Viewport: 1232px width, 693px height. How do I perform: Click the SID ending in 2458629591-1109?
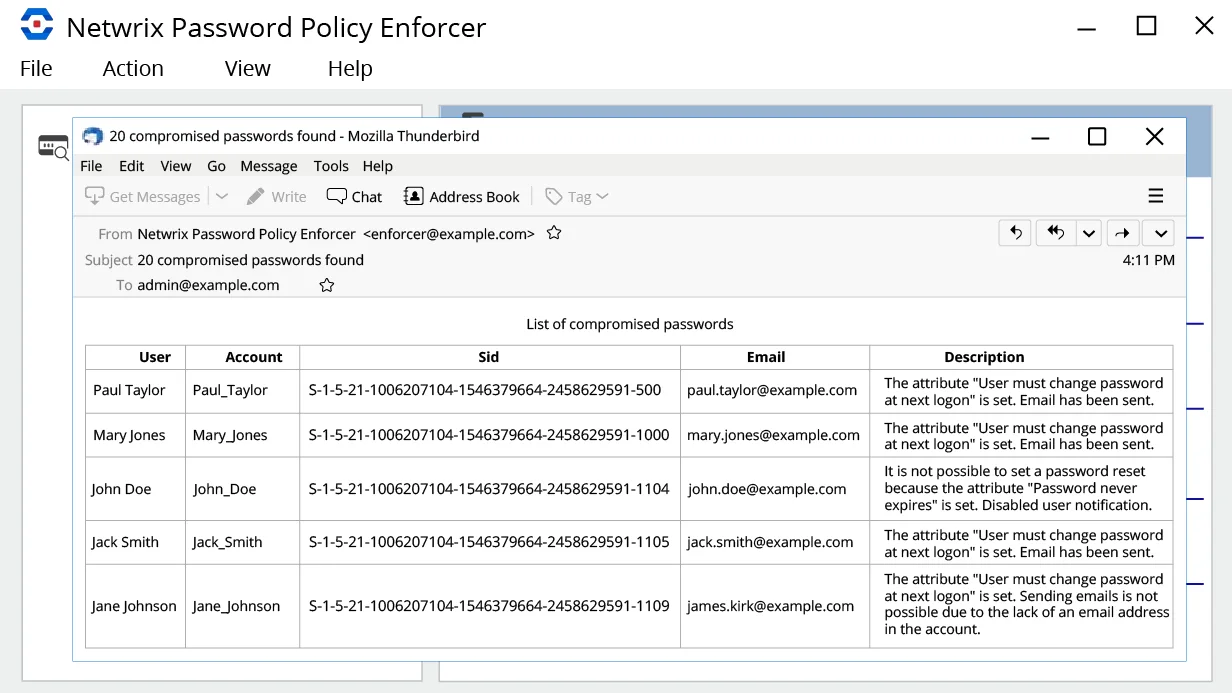coord(489,606)
